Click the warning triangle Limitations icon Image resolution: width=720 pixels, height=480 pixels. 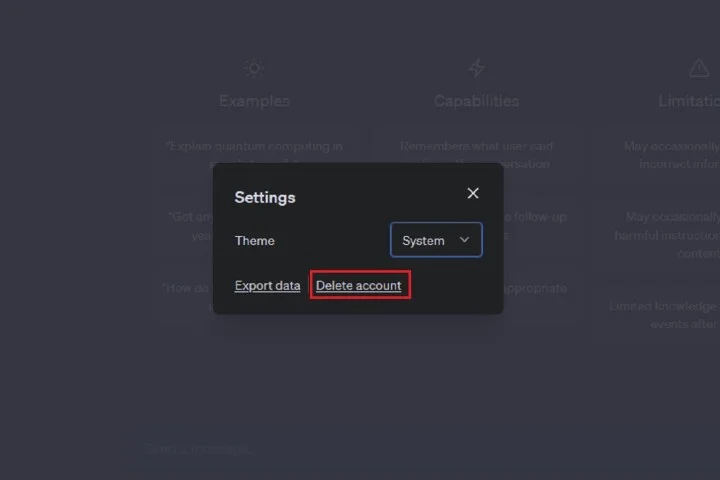click(699, 68)
